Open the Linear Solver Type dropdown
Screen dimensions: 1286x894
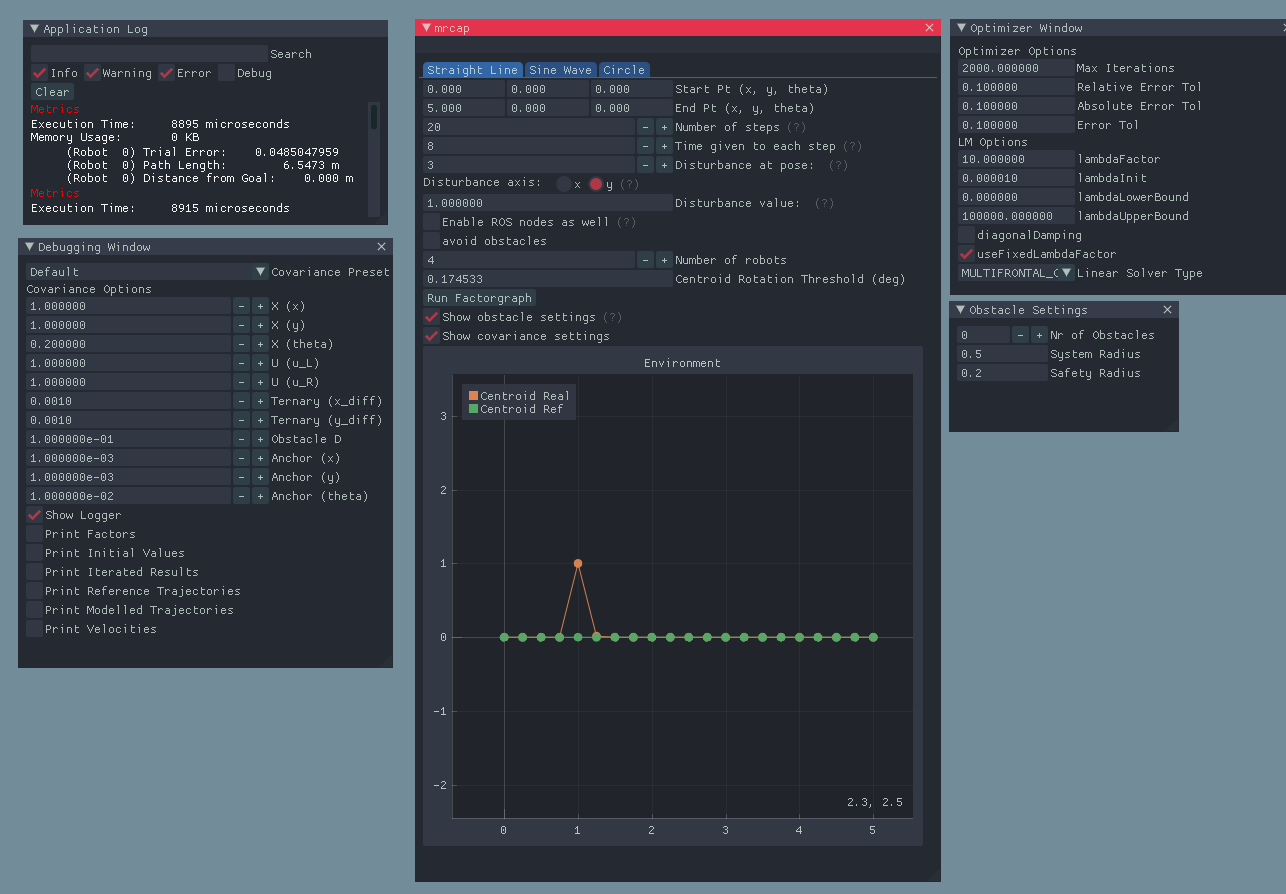pyautogui.click(x=1016, y=273)
